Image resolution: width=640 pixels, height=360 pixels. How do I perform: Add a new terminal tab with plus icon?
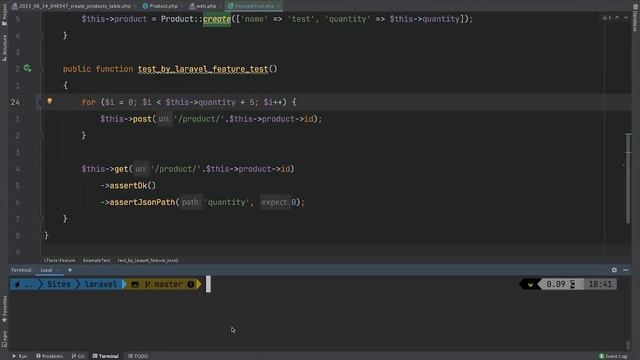pos(70,270)
